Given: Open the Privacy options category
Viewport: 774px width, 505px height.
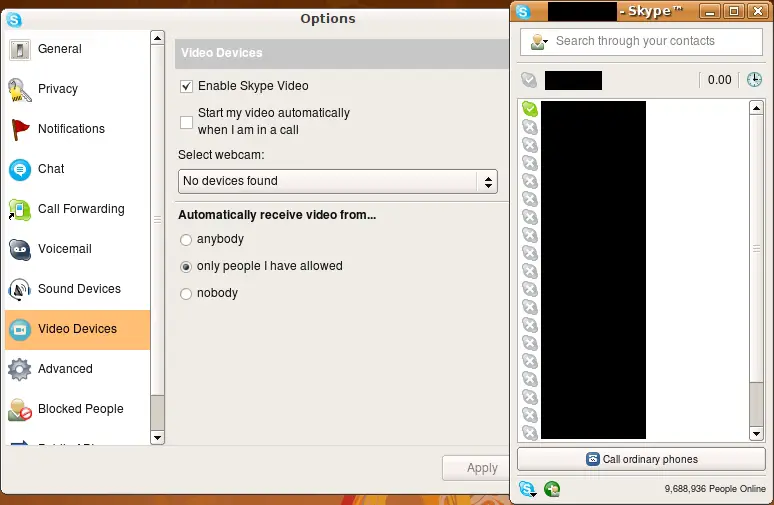Looking at the screenshot, I should (77, 89).
